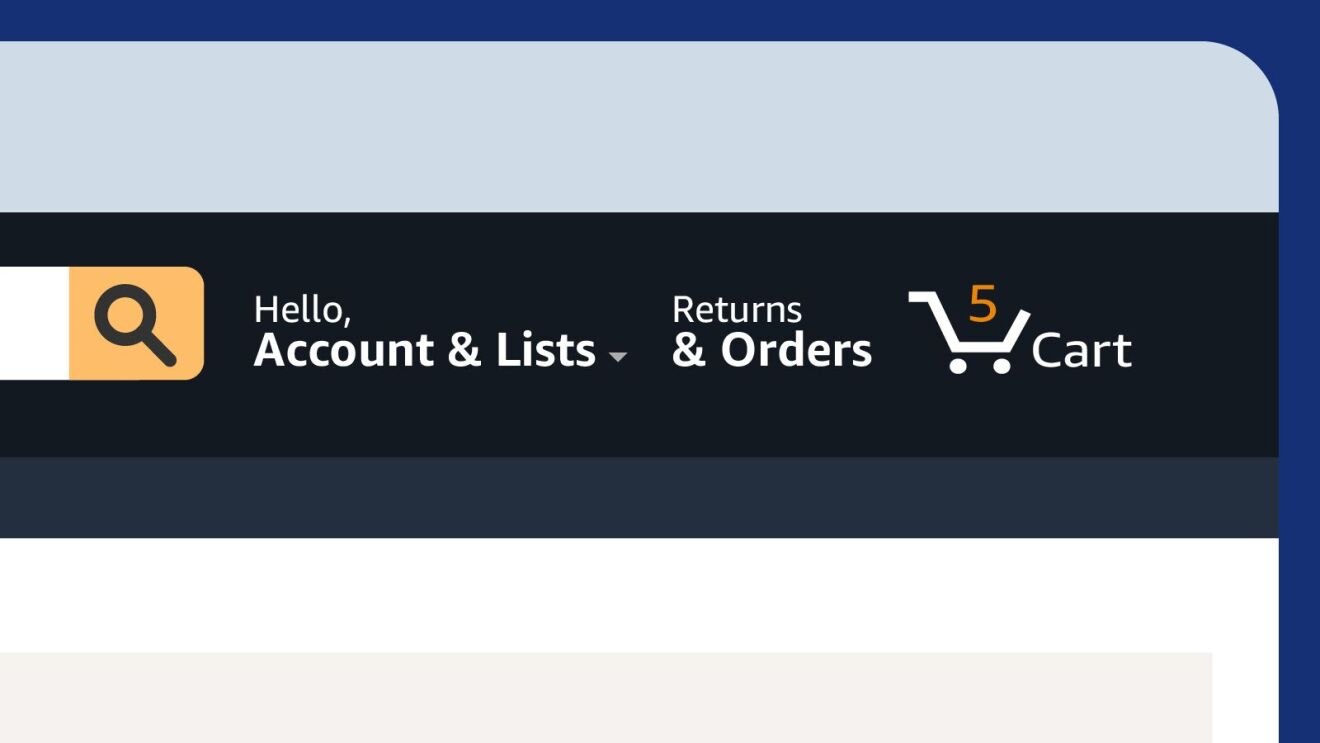Go to Returns & Orders

771,331
